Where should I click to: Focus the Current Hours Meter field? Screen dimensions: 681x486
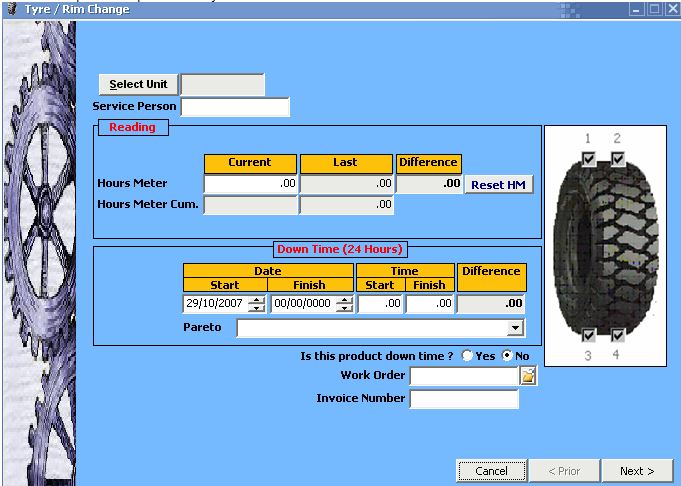(250, 184)
